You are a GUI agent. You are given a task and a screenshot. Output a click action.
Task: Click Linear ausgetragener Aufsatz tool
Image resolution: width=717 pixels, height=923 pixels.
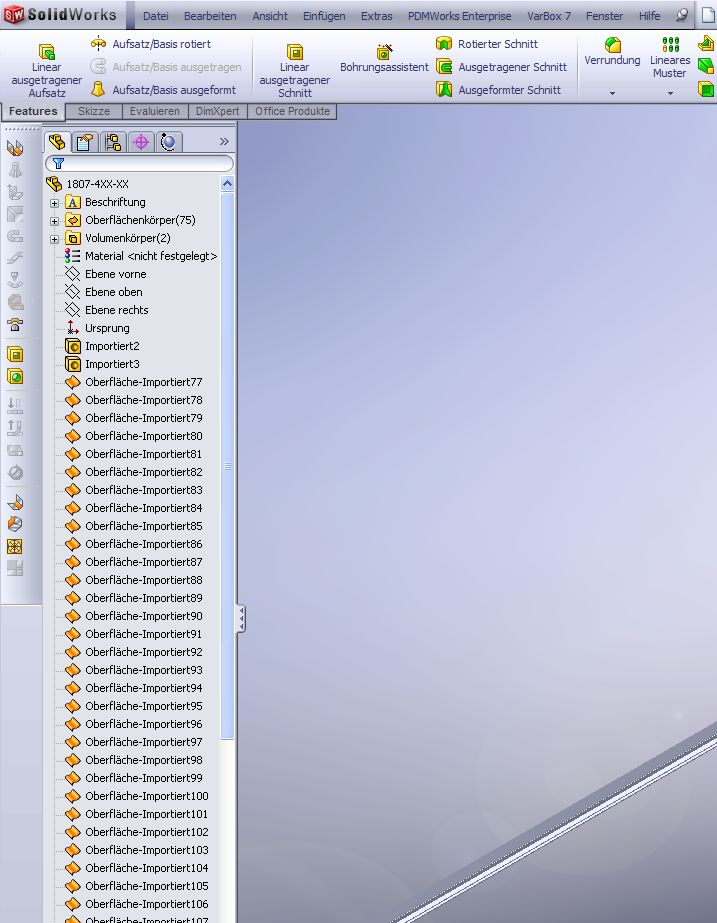[47, 69]
